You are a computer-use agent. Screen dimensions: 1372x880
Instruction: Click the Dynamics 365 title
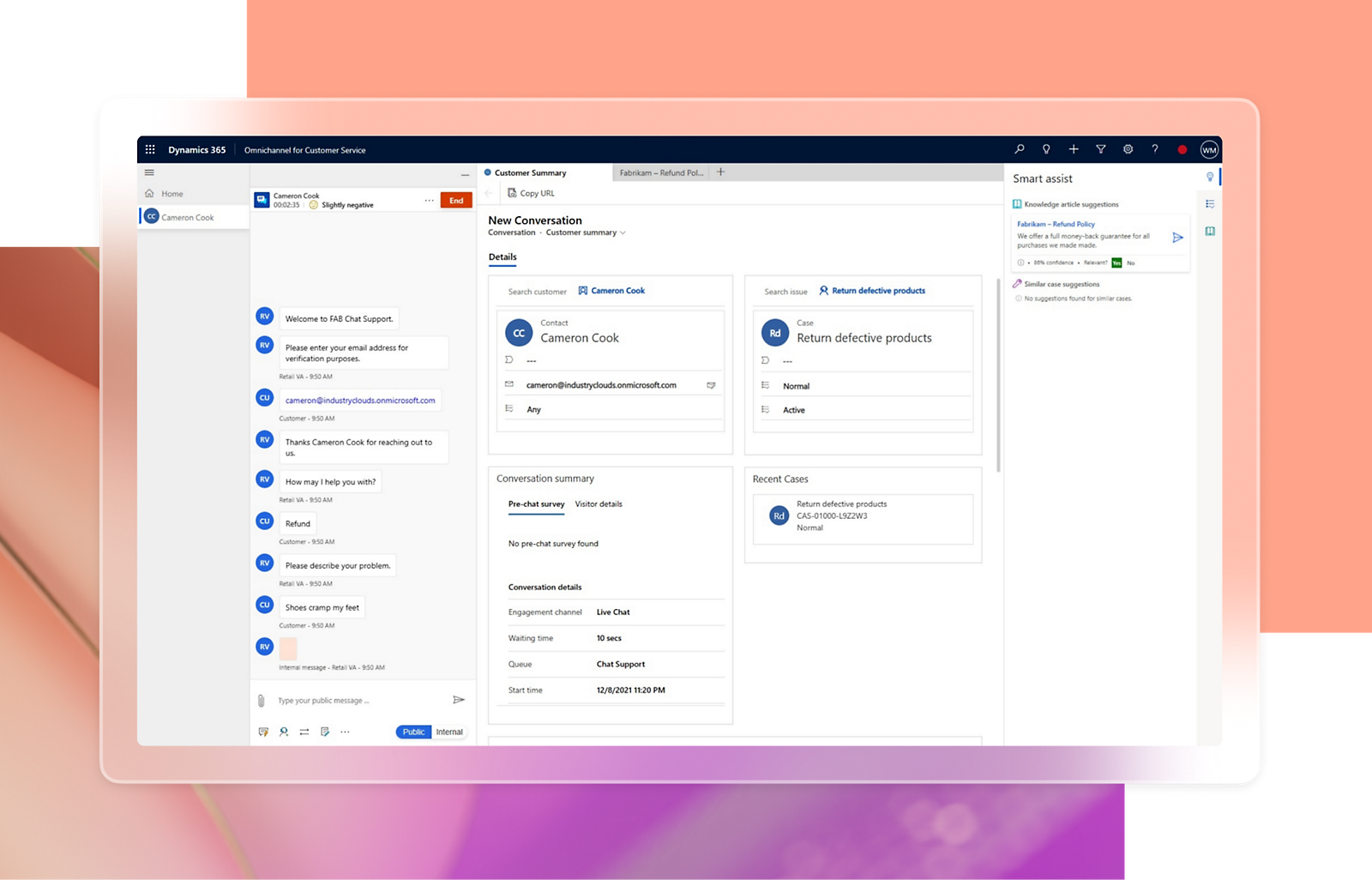coord(197,150)
